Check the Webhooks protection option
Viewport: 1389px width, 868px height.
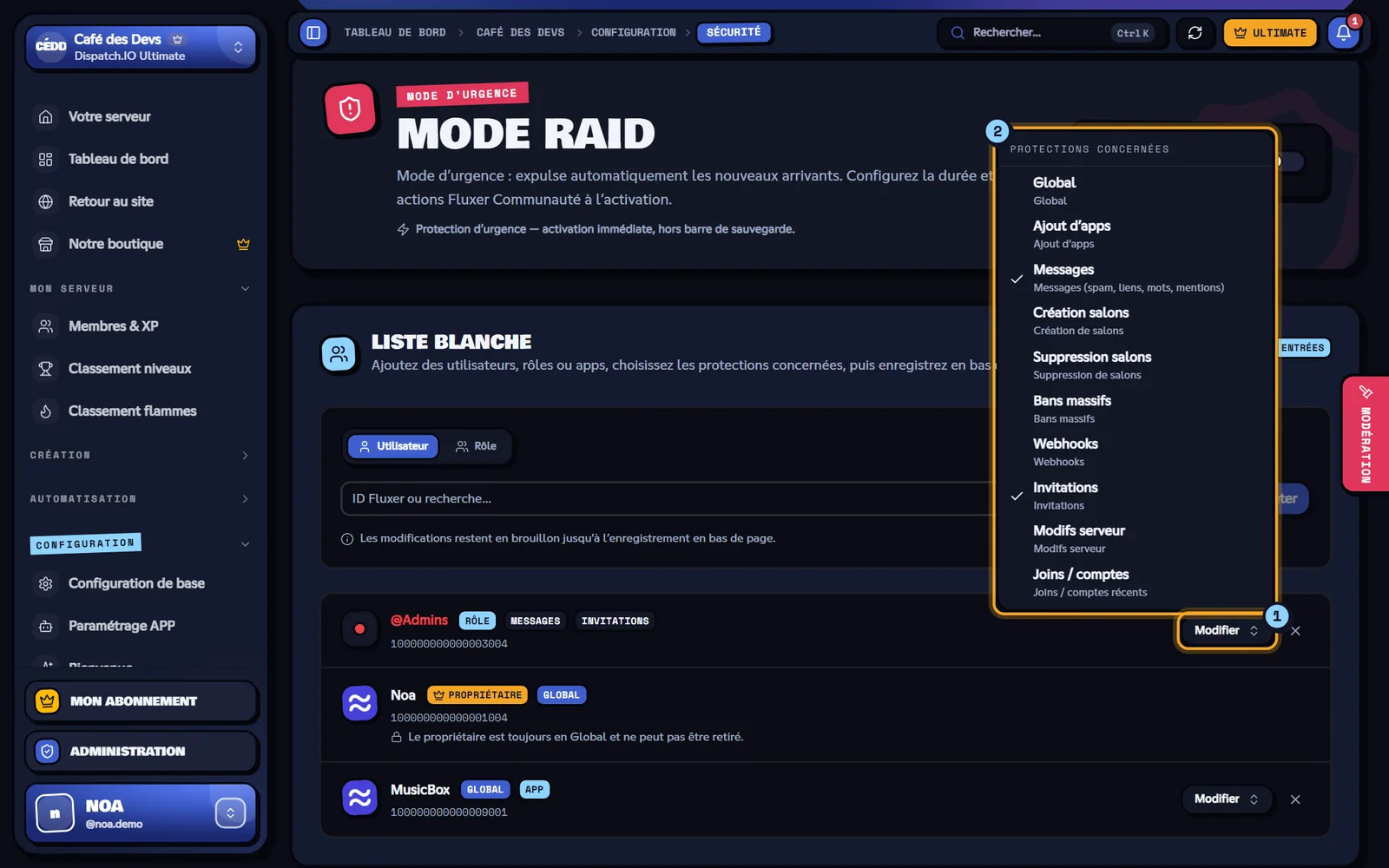(x=1134, y=452)
